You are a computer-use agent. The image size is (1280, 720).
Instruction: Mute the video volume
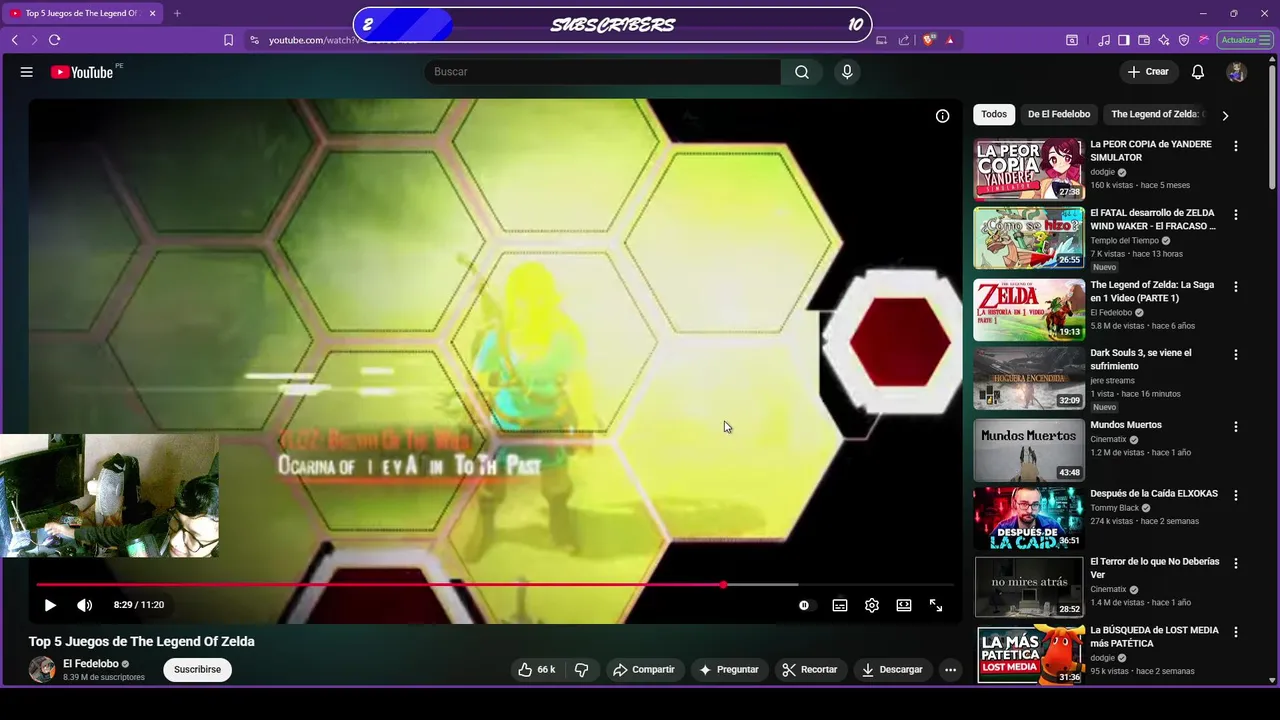point(85,605)
